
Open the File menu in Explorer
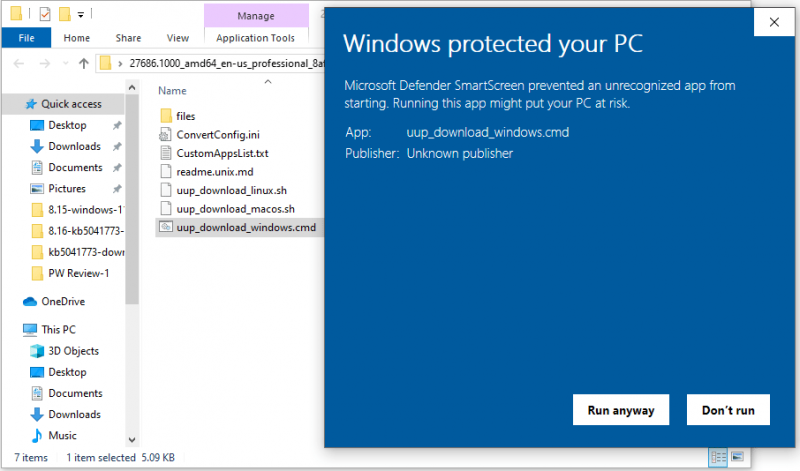(x=26, y=38)
